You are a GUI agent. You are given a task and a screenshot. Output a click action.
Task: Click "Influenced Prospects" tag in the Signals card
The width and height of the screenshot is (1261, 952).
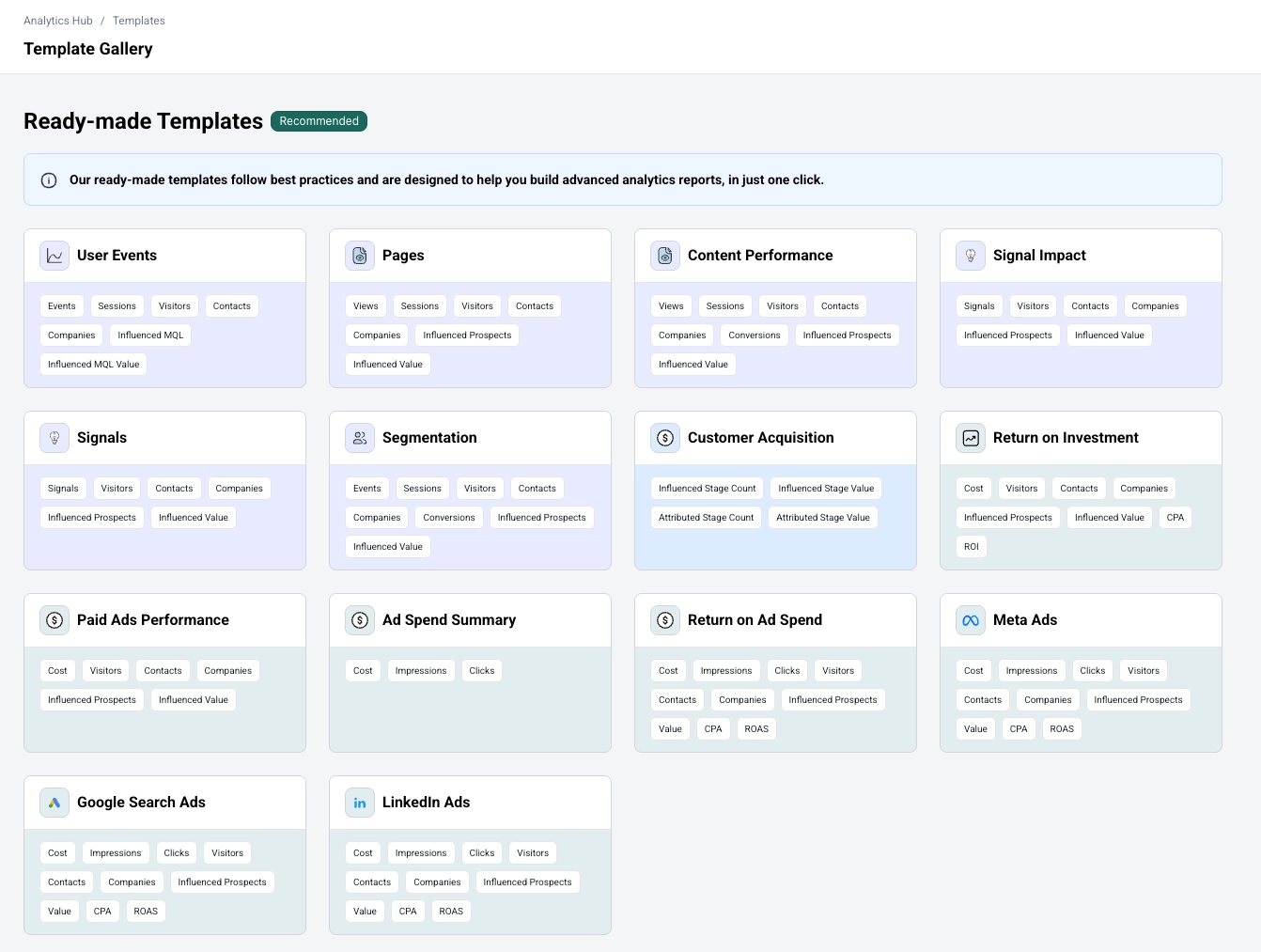(92, 518)
